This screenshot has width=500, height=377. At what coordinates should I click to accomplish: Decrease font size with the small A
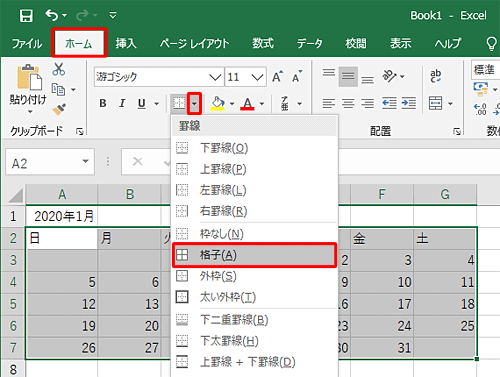pyautogui.click(x=297, y=77)
